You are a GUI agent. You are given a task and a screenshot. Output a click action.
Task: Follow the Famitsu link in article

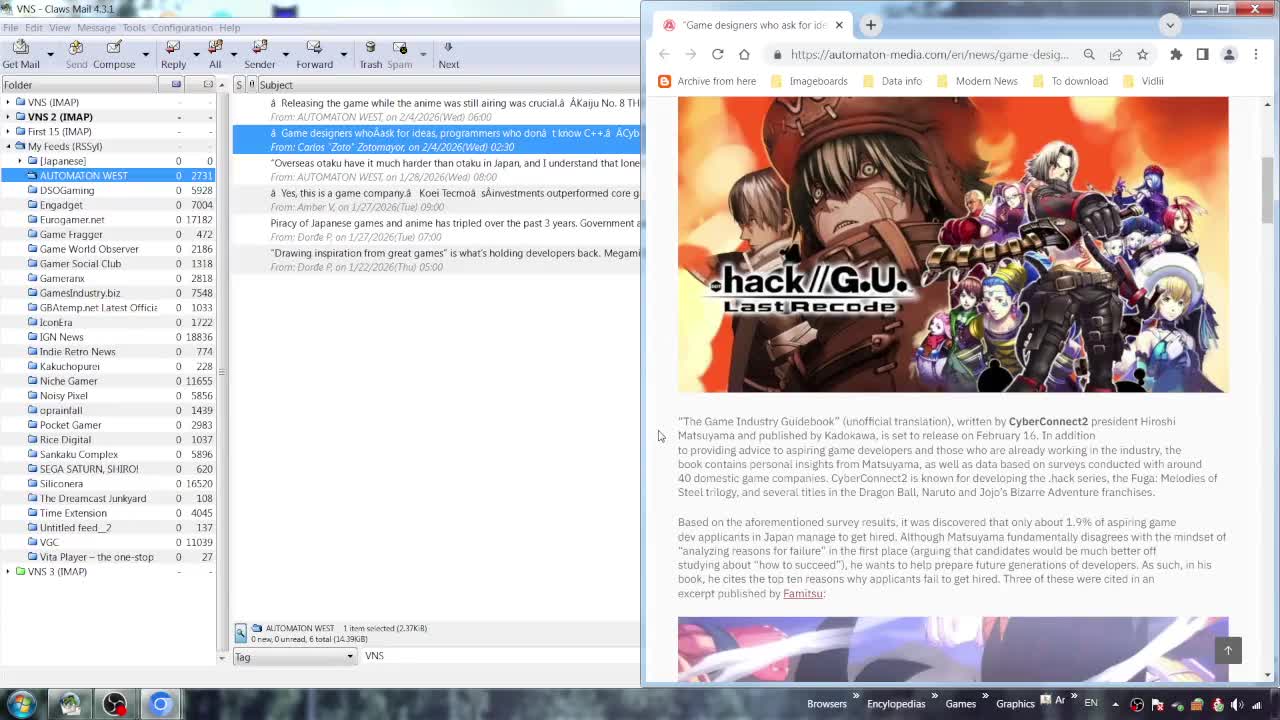coord(802,594)
